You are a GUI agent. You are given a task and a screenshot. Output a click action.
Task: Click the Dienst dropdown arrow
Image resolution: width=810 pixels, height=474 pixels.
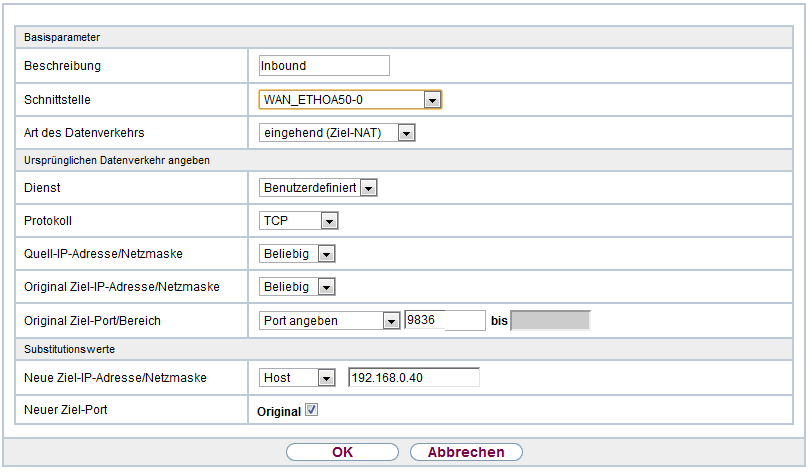[369, 188]
